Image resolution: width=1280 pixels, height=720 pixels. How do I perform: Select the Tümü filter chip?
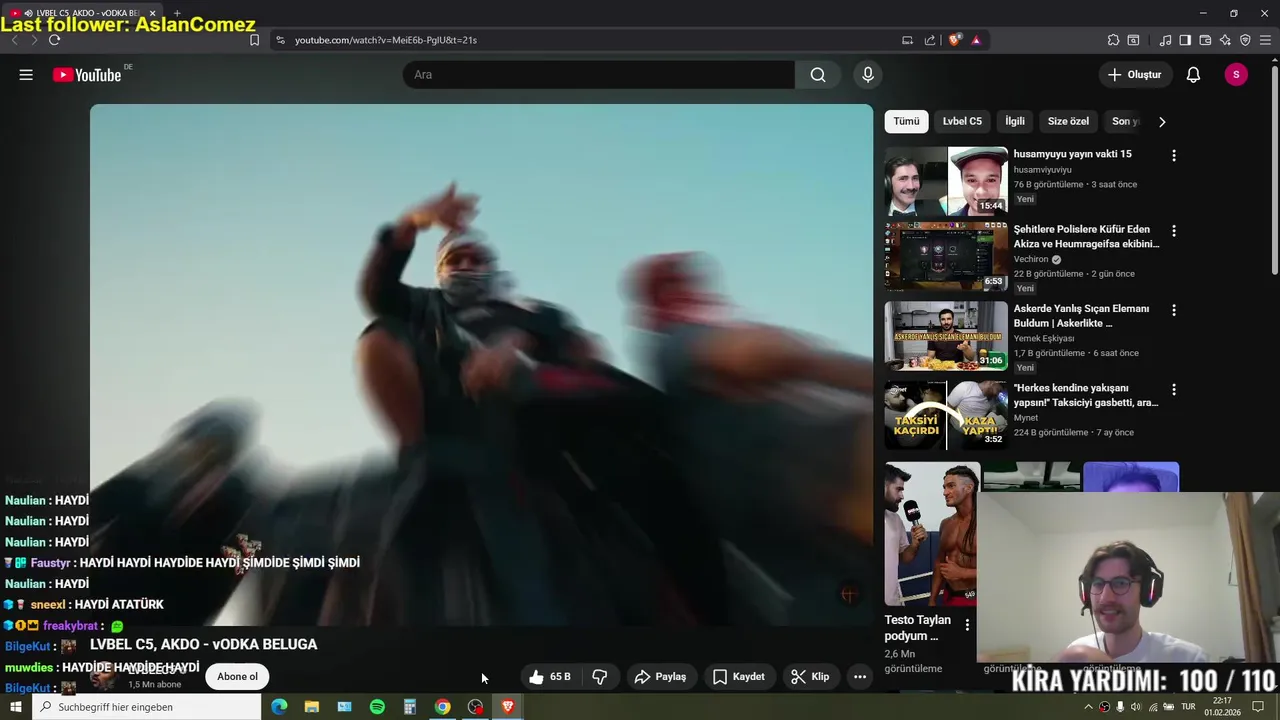click(906, 121)
